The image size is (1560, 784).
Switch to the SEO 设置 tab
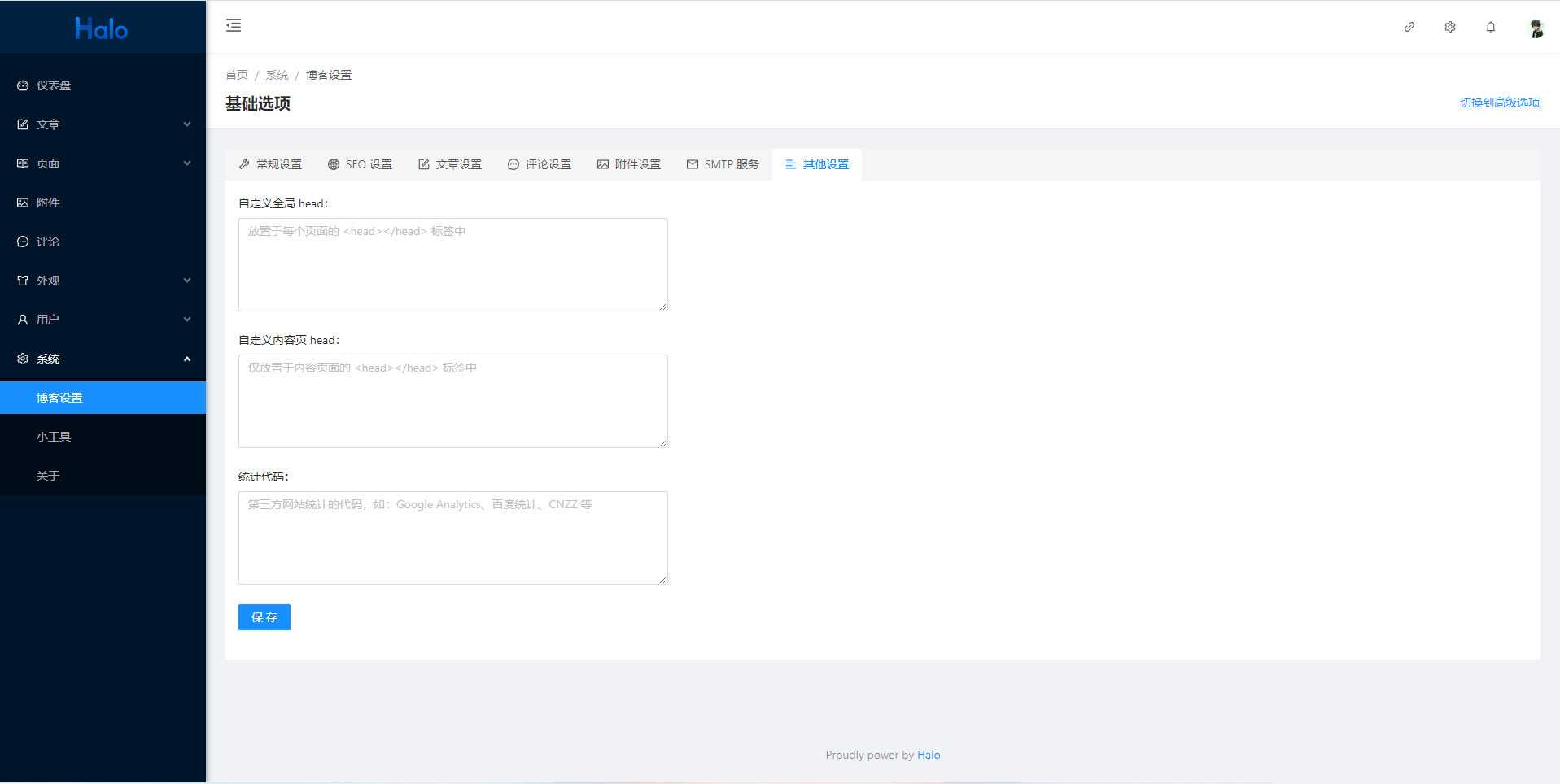coord(360,164)
